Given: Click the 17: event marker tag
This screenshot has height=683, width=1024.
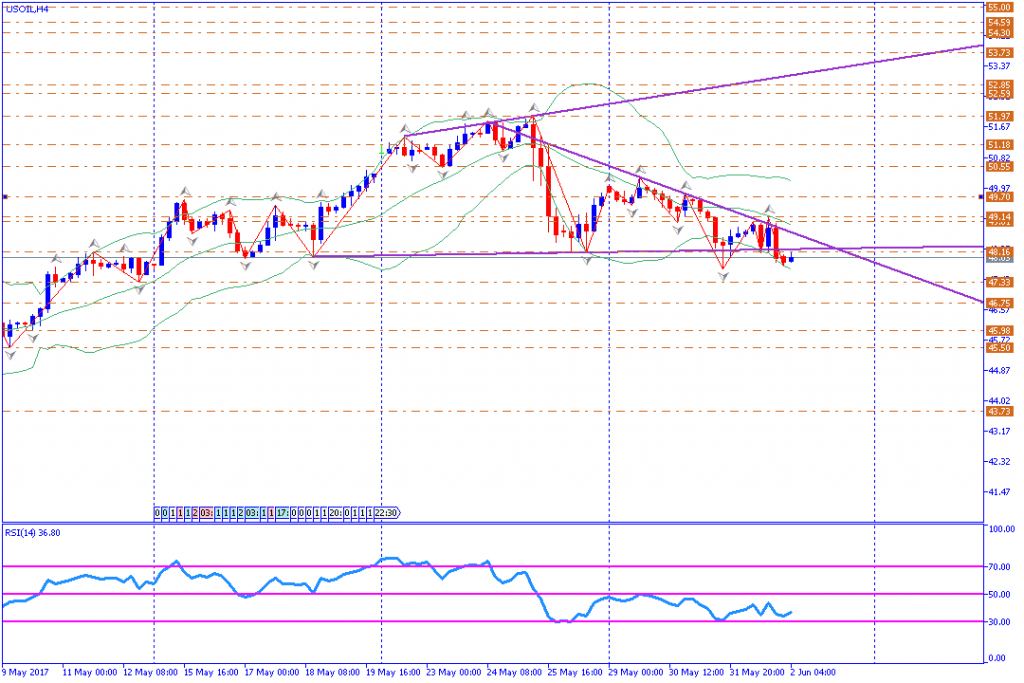Looking at the screenshot, I should tap(282, 513).
